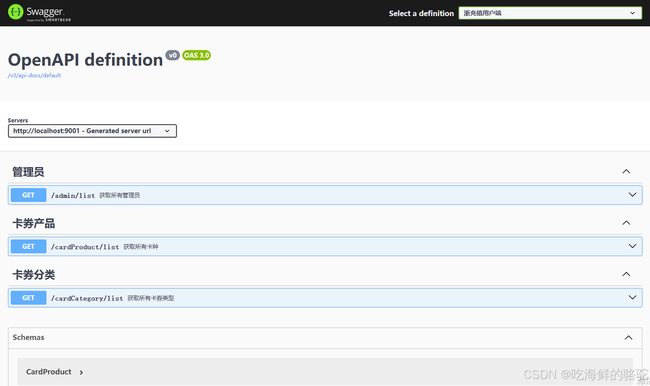Collapse the 卡券产品 section chevron
This screenshot has width=650, height=386.
coord(626,223)
